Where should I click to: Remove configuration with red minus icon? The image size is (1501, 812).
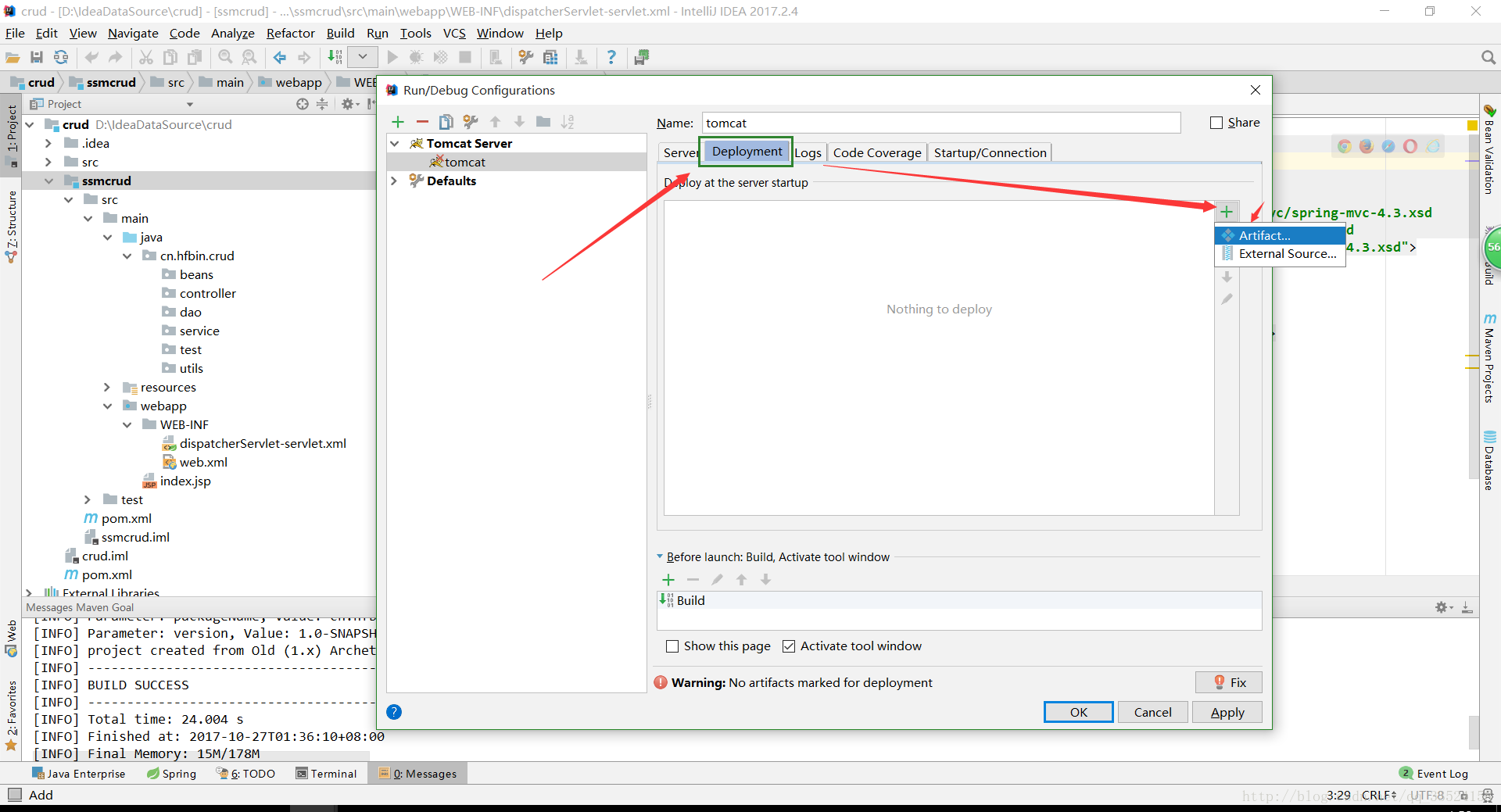point(422,122)
